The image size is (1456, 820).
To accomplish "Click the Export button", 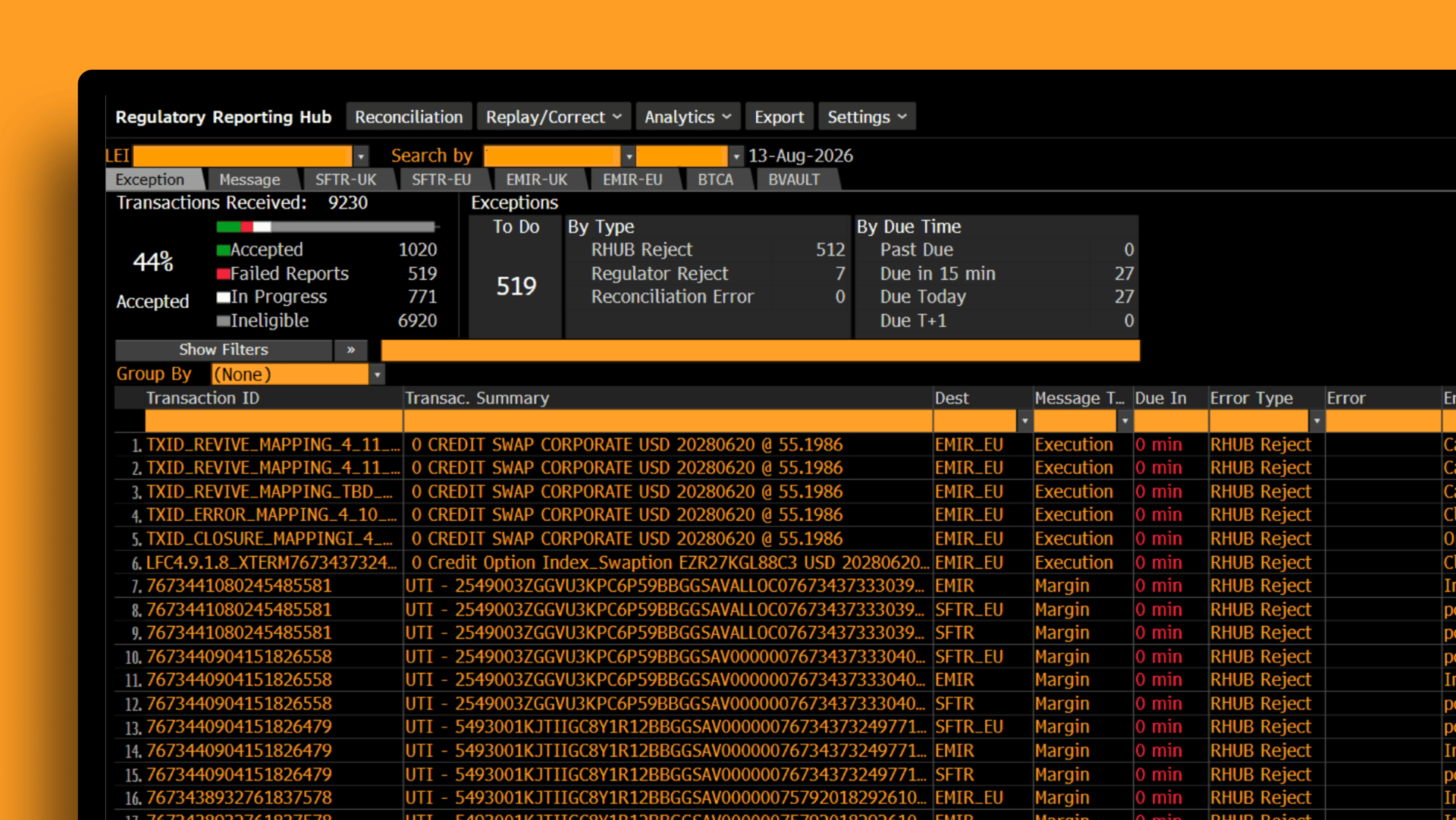I will (x=779, y=117).
